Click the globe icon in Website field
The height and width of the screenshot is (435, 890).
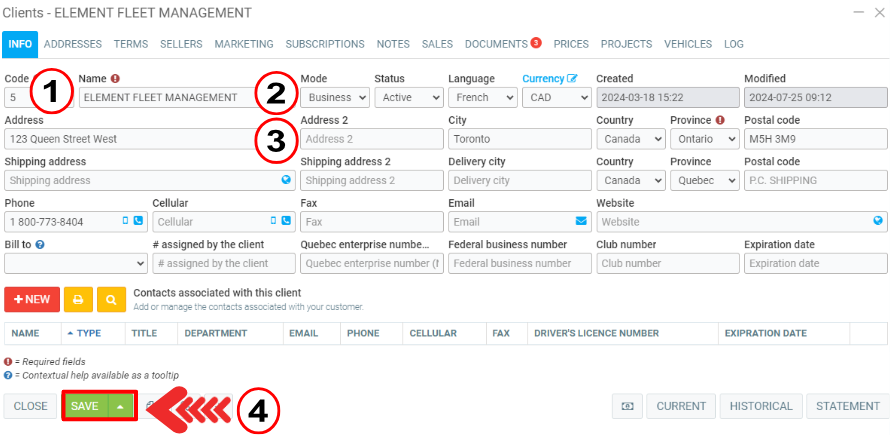[878, 221]
